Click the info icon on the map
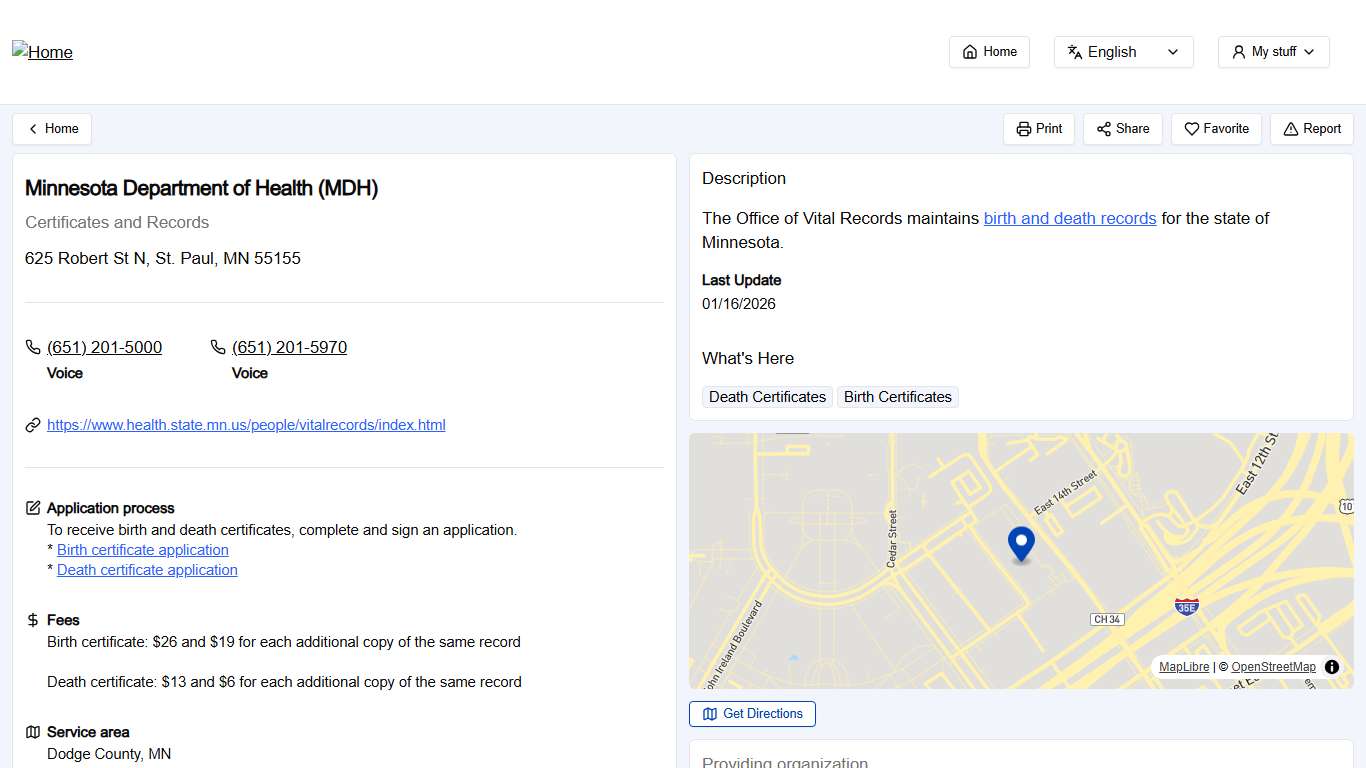The height and width of the screenshot is (768, 1366). tap(1331, 666)
